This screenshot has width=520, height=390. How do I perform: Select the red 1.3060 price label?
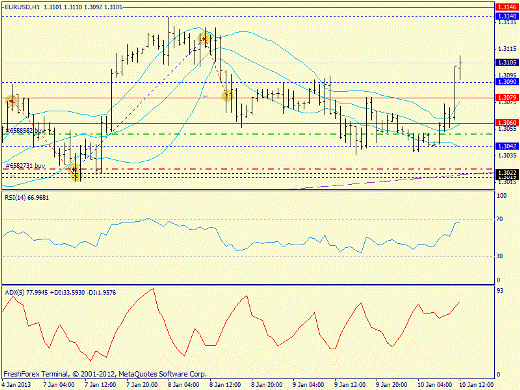(507, 123)
